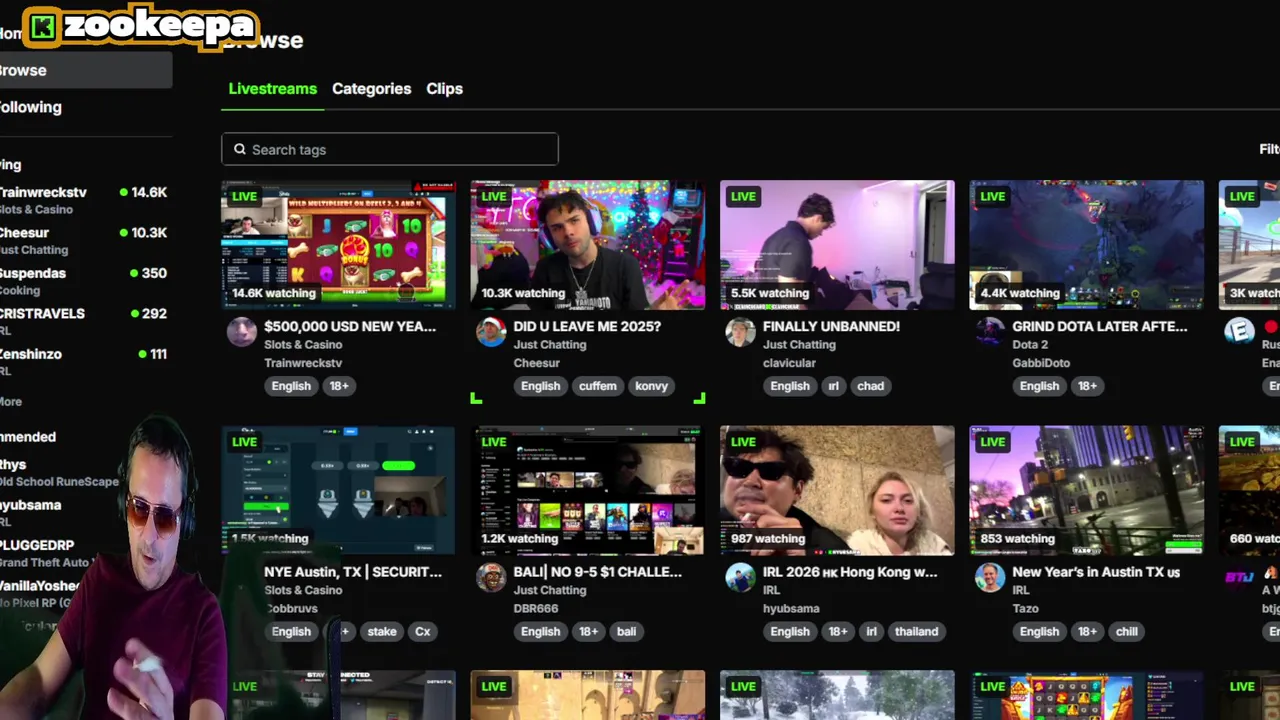Select the stake tag on Cobbruvs stream

[x=382, y=631]
